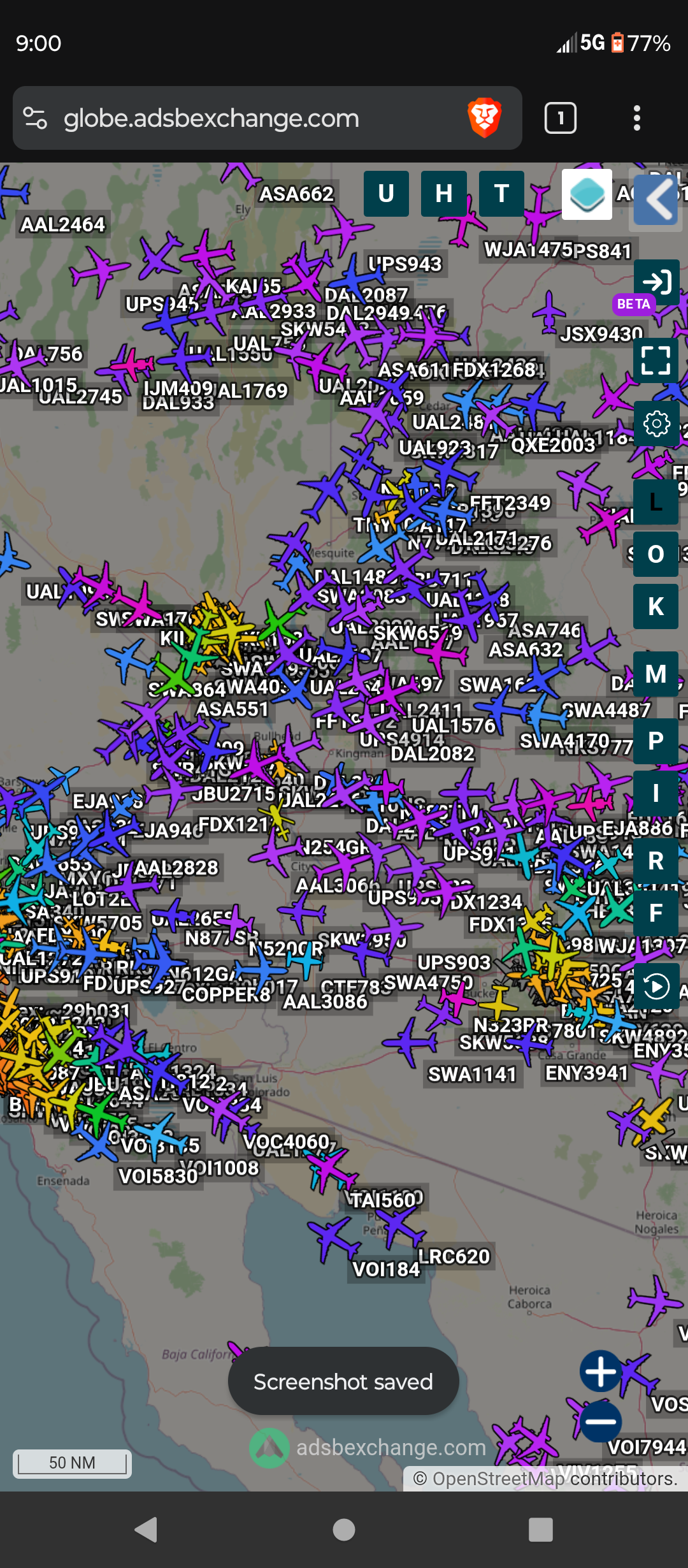Viewport: 688px width, 1568px height.
Task: Select aircraft label UPS943
Action: click(x=405, y=264)
